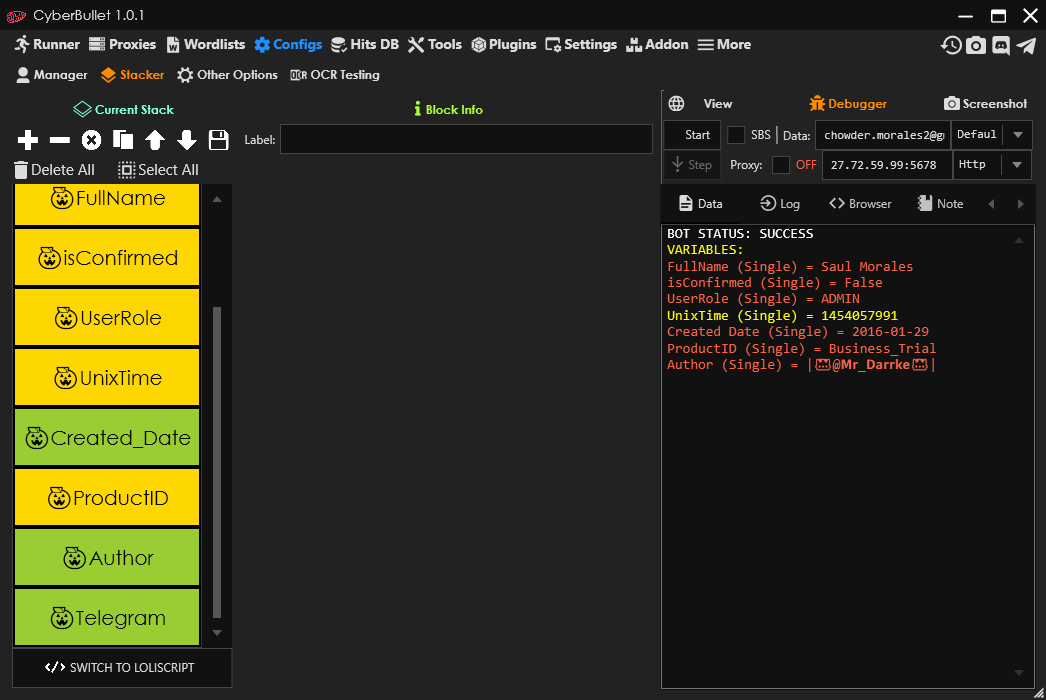Open the Runner tab

coord(47,45)
